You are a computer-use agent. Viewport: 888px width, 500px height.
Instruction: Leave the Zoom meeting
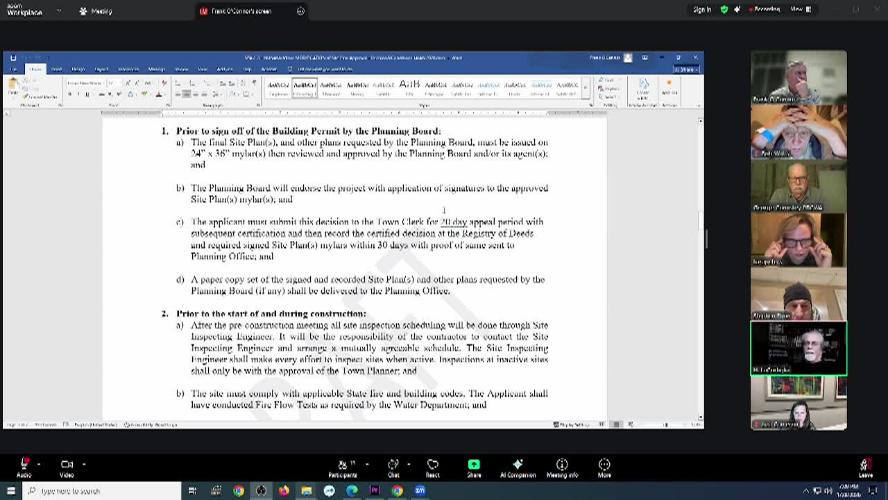[865, 466]
